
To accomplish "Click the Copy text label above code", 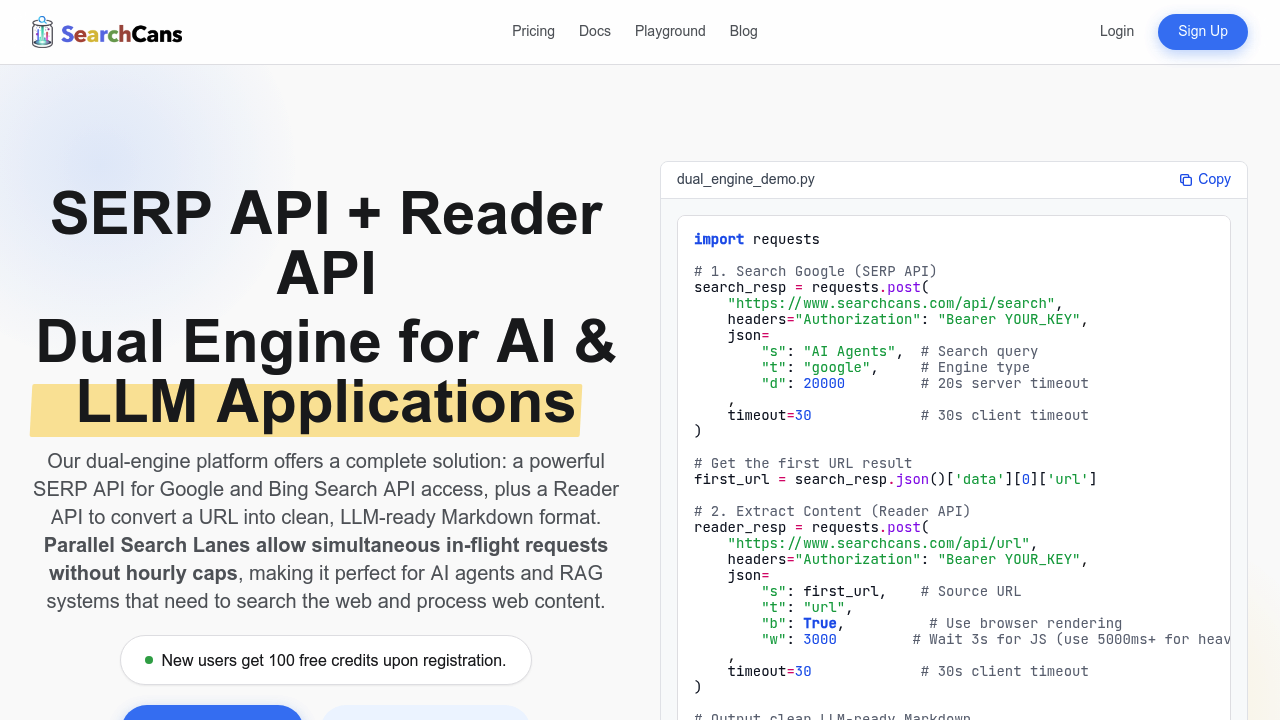I will [1214, 179].
